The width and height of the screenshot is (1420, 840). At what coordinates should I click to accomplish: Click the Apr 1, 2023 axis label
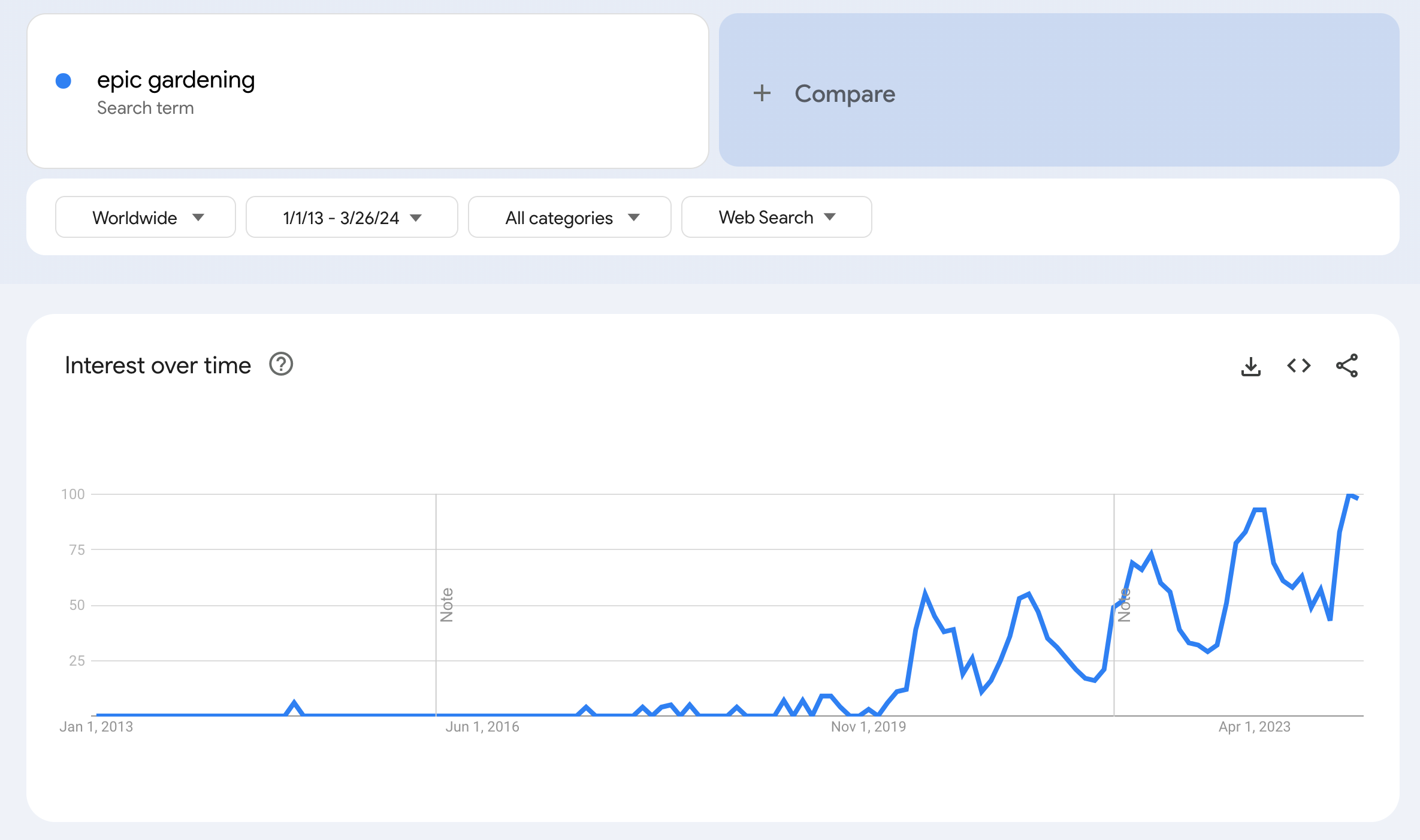(1254, 727)
